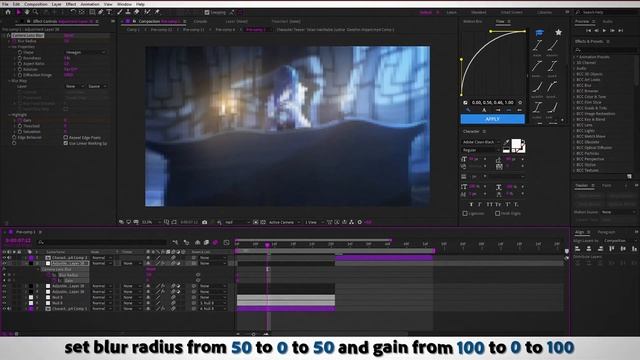Open the Composition menu
Viewport: 640px width, 360px height.
click(x=36, y=4)
